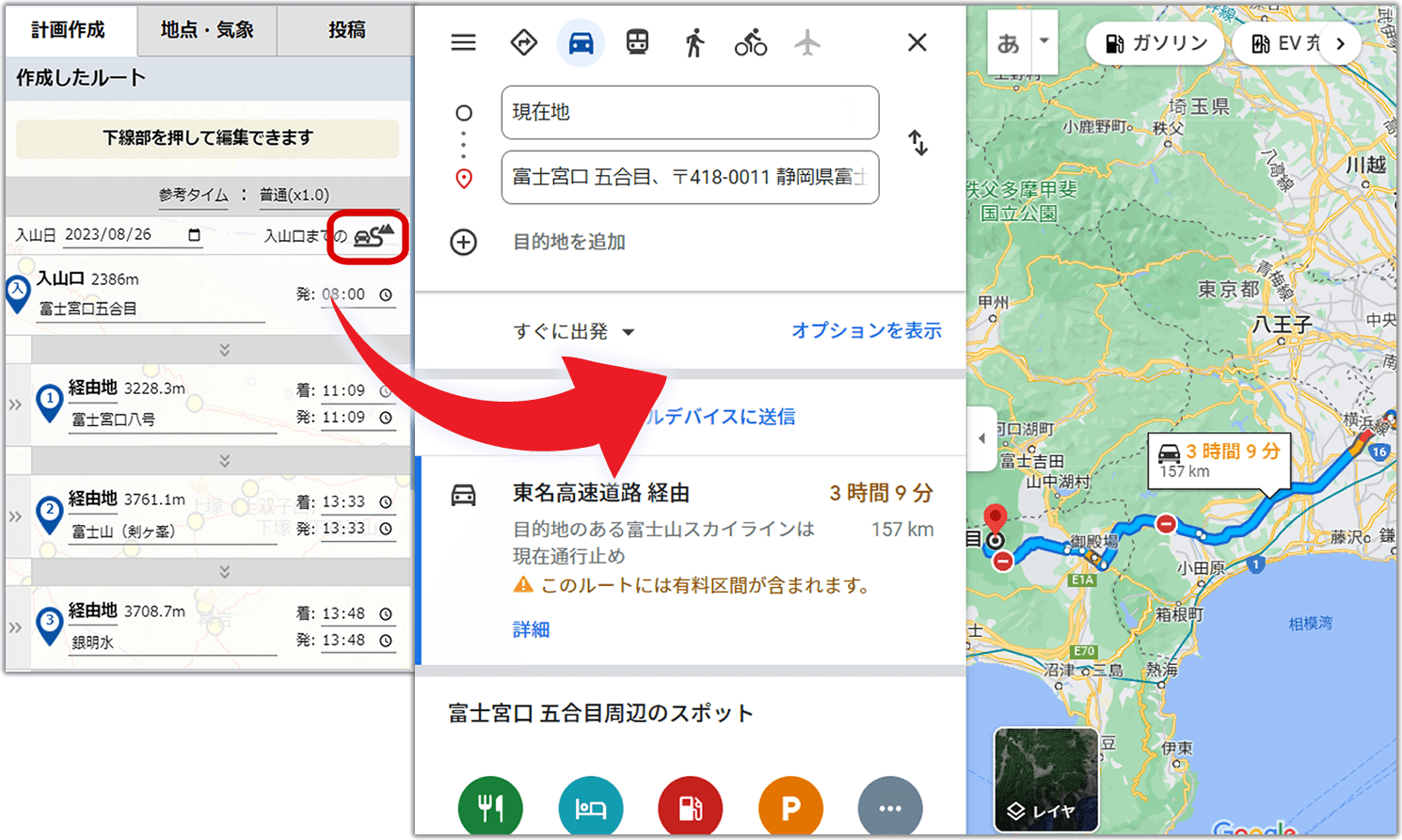
Task: Edit the 富士宮口 五合目 destination field
Action: (x=691, y=177)
